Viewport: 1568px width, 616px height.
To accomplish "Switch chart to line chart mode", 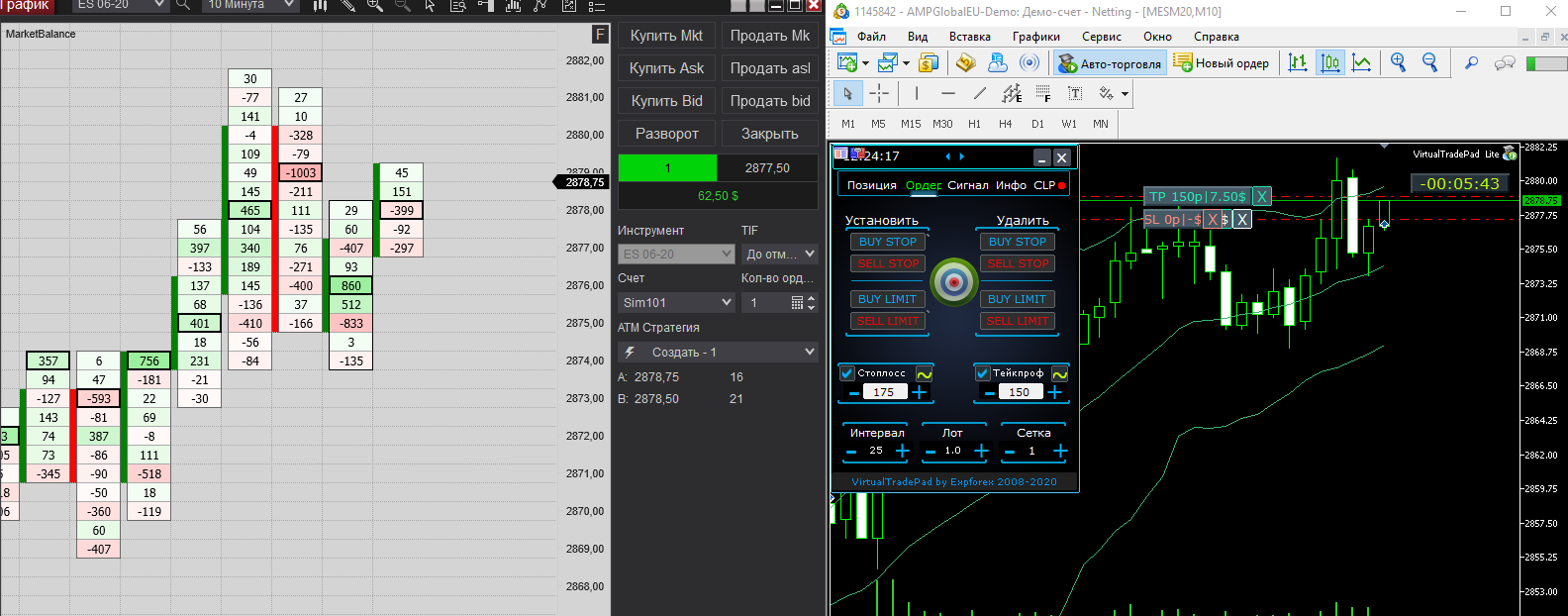I will [1362, 62].
